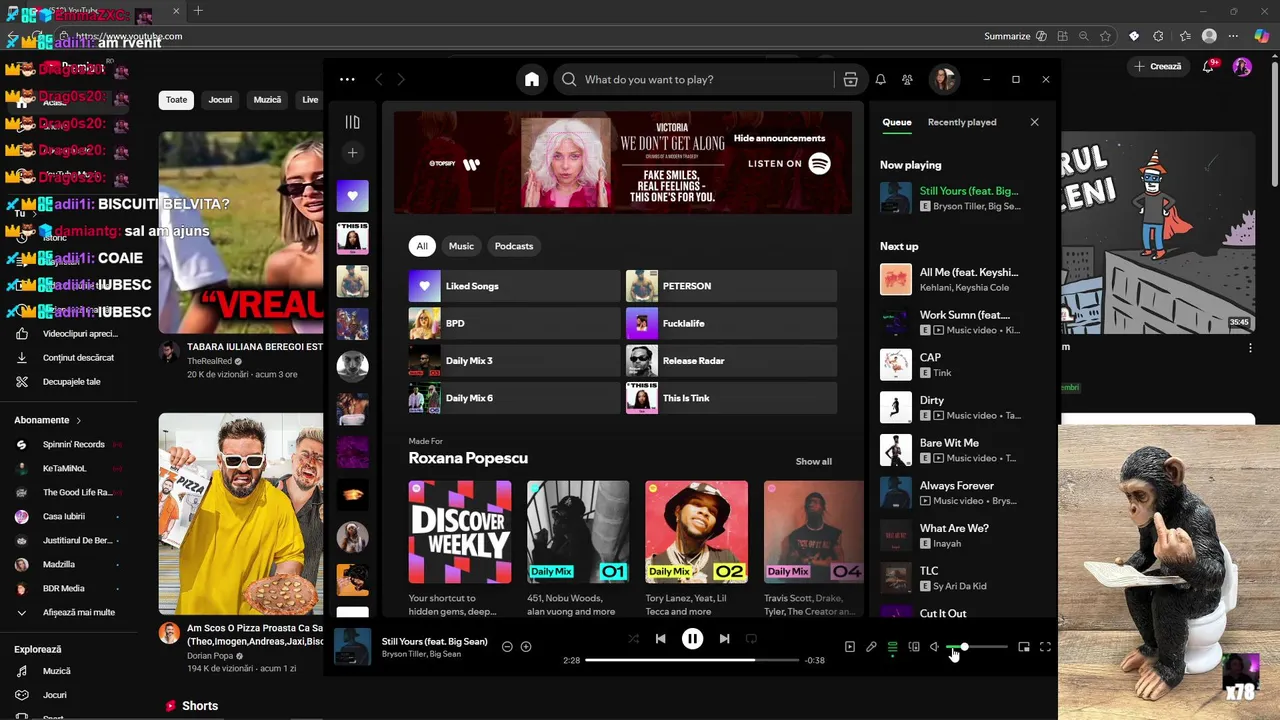Open Friend Activity icon in Spotify
The image size is (1280, 720).
pos(907,79)
